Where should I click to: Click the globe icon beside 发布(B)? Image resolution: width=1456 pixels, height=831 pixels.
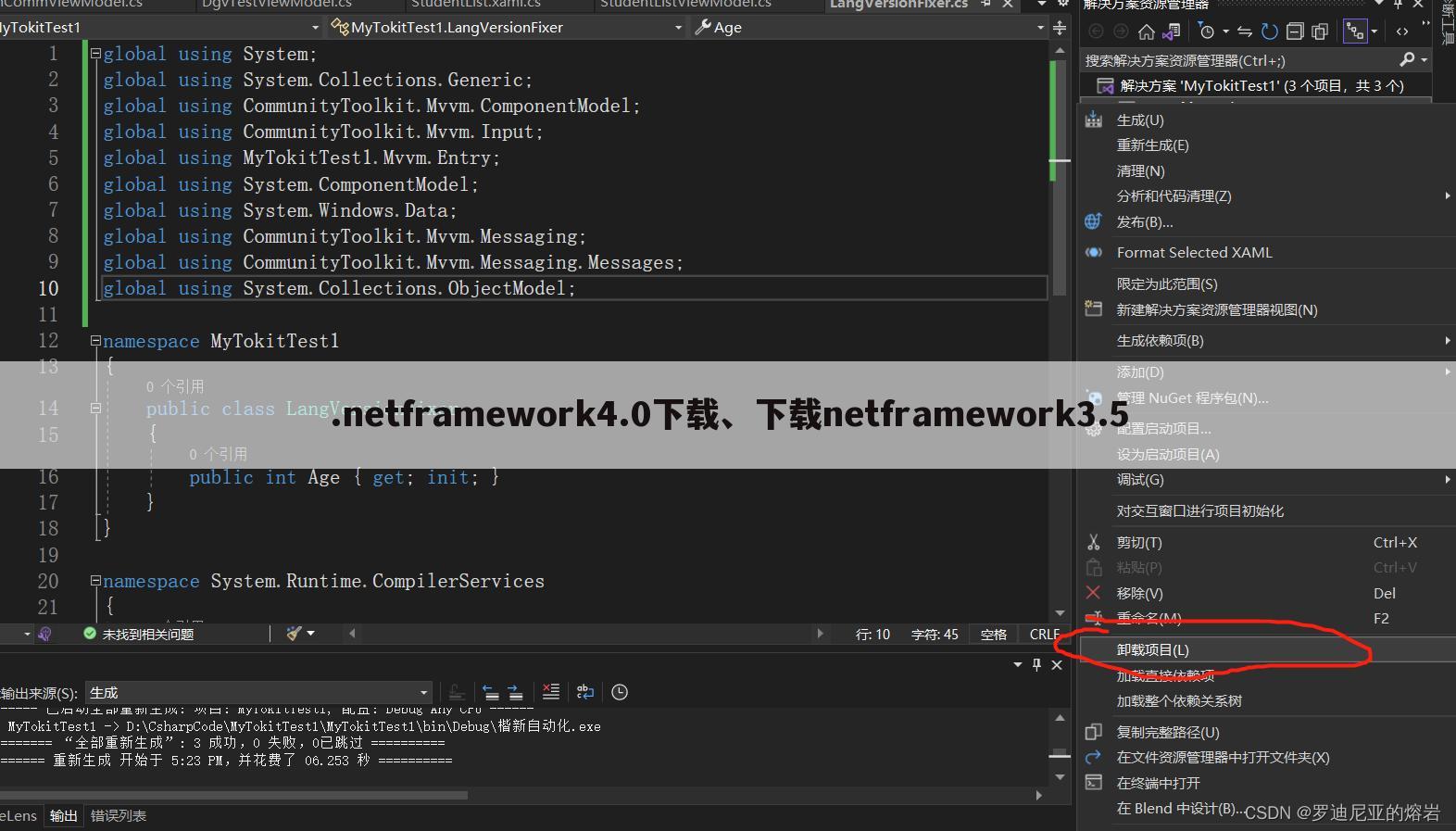1094,221
